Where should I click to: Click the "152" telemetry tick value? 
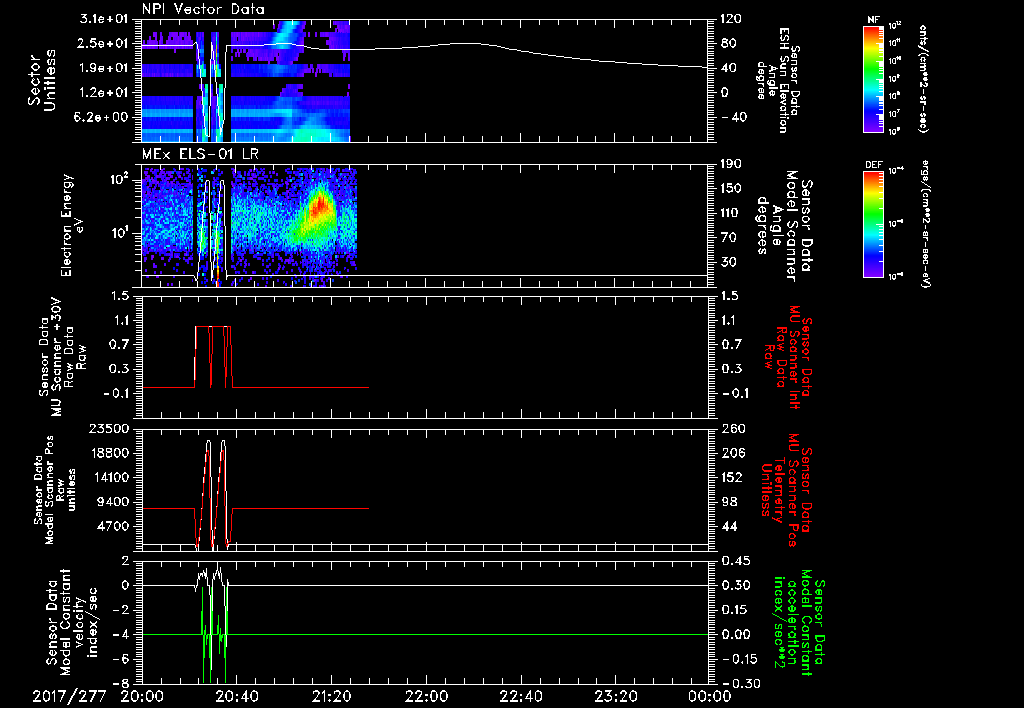pyautogui.click(x=731, y=477)
